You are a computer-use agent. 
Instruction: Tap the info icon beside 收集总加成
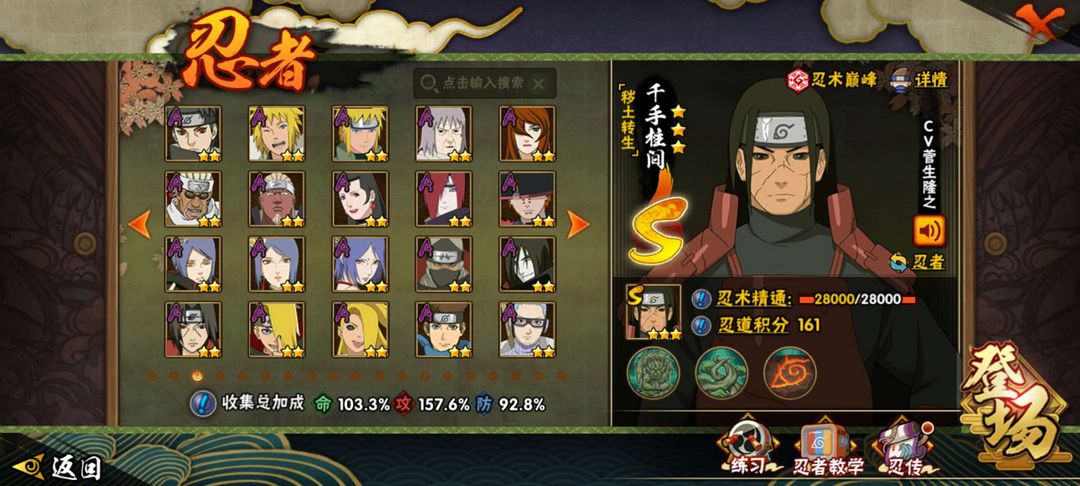[x=203, y=403]
